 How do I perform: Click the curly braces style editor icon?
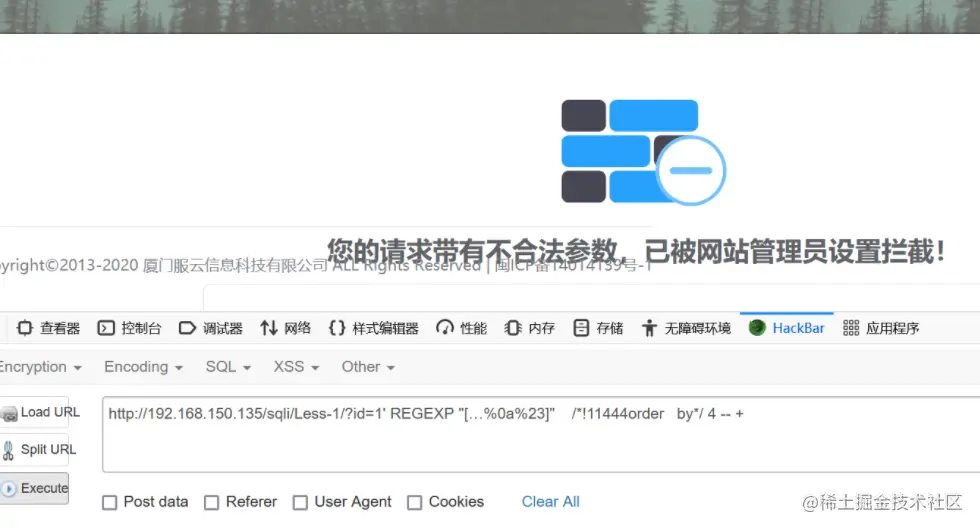(x=337, y=328)
